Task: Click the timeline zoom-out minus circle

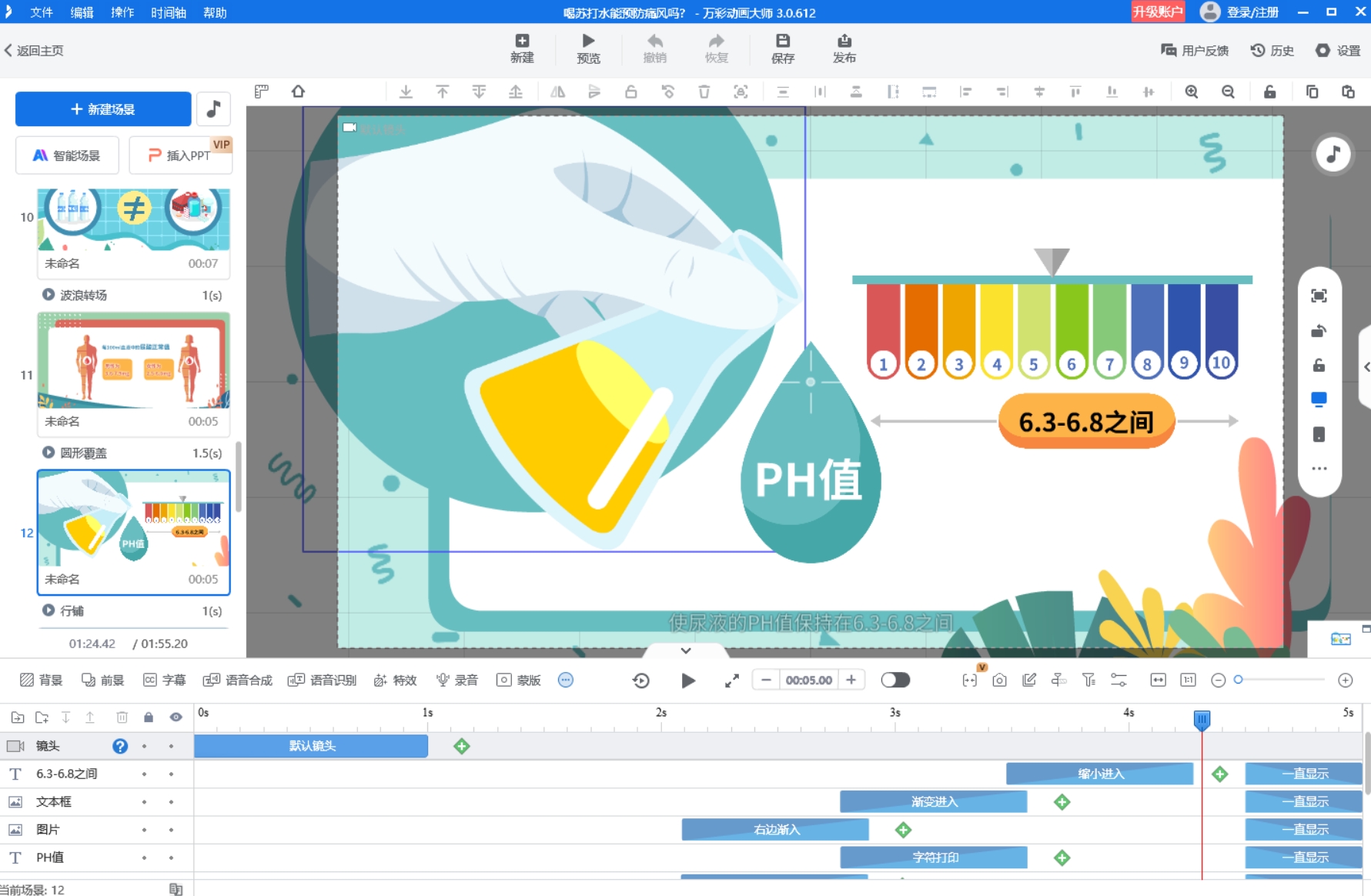Action: click(x=1218, y=680)
